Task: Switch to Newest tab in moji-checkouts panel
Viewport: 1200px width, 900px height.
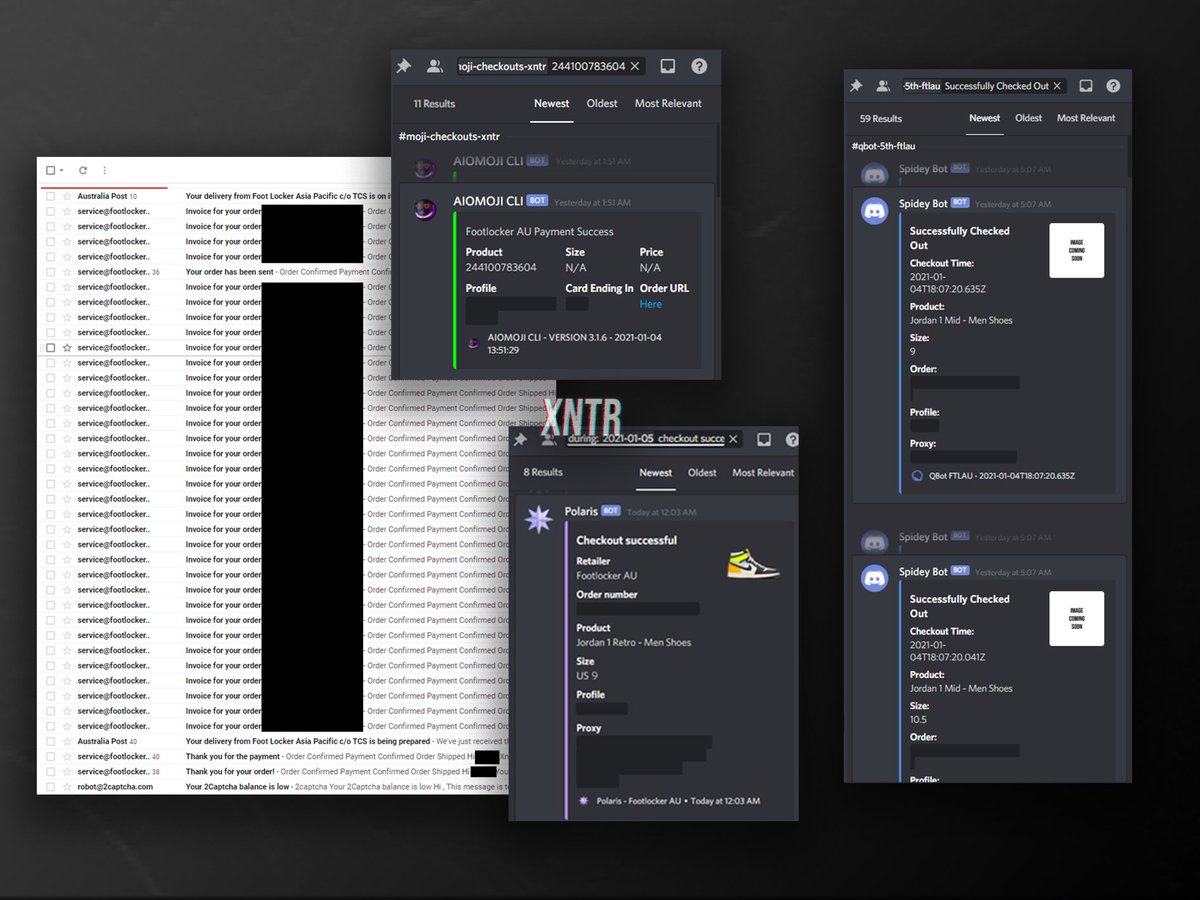Action: [552, 103]
